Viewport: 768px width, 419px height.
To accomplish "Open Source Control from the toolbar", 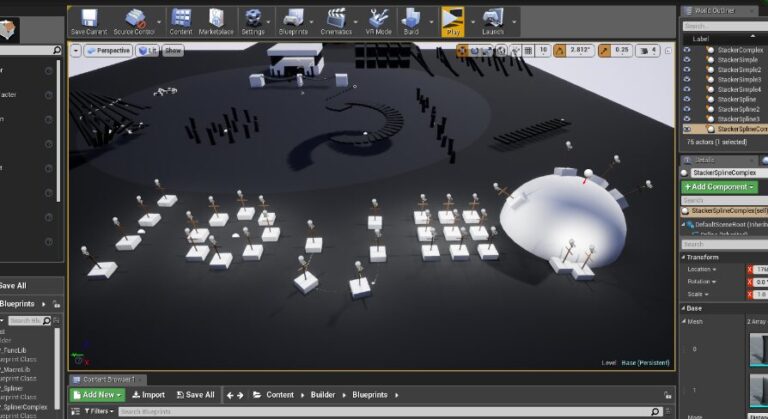I will (134, 23).
